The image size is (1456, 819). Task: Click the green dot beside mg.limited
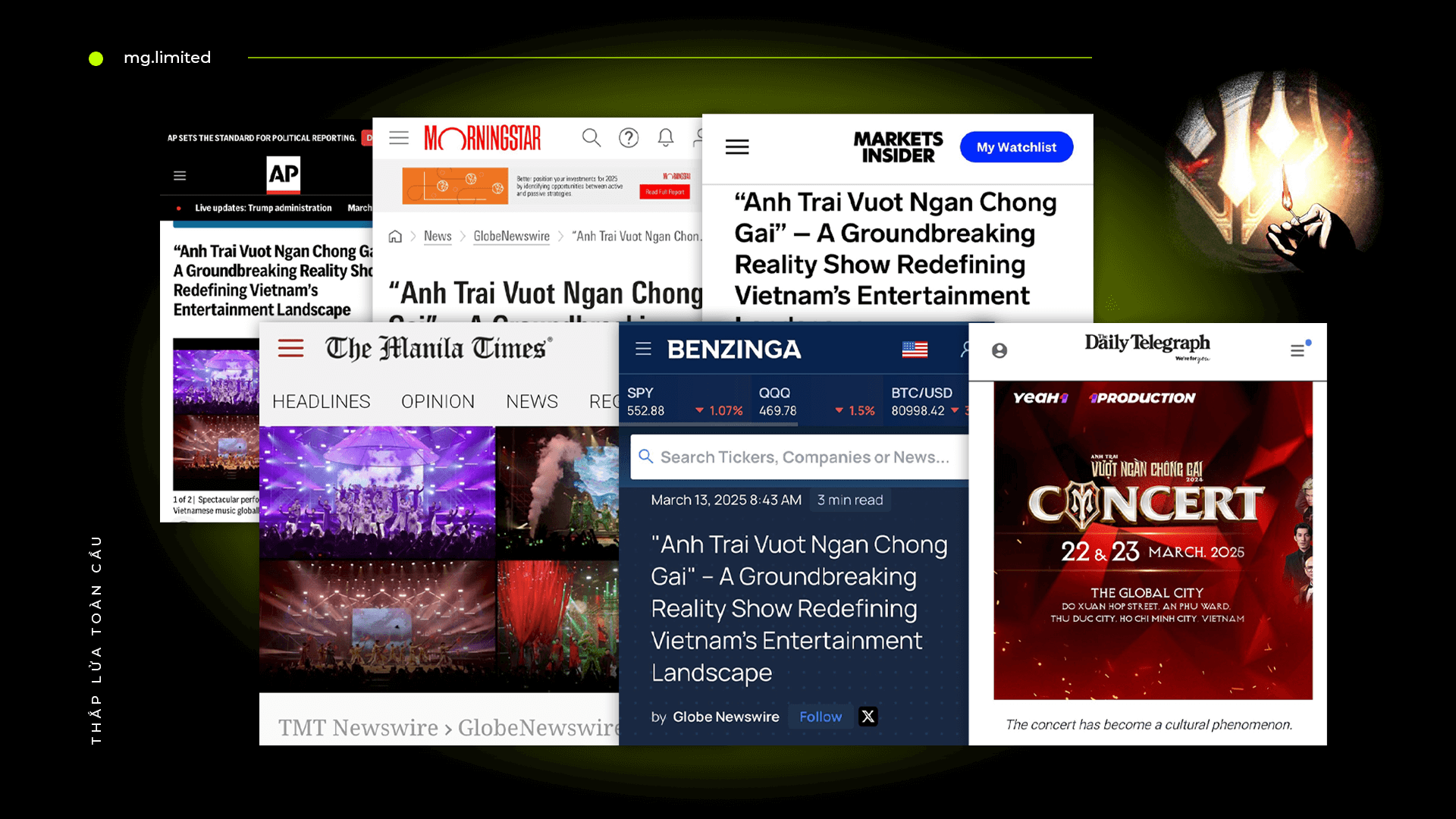click(x=96, y=58)
